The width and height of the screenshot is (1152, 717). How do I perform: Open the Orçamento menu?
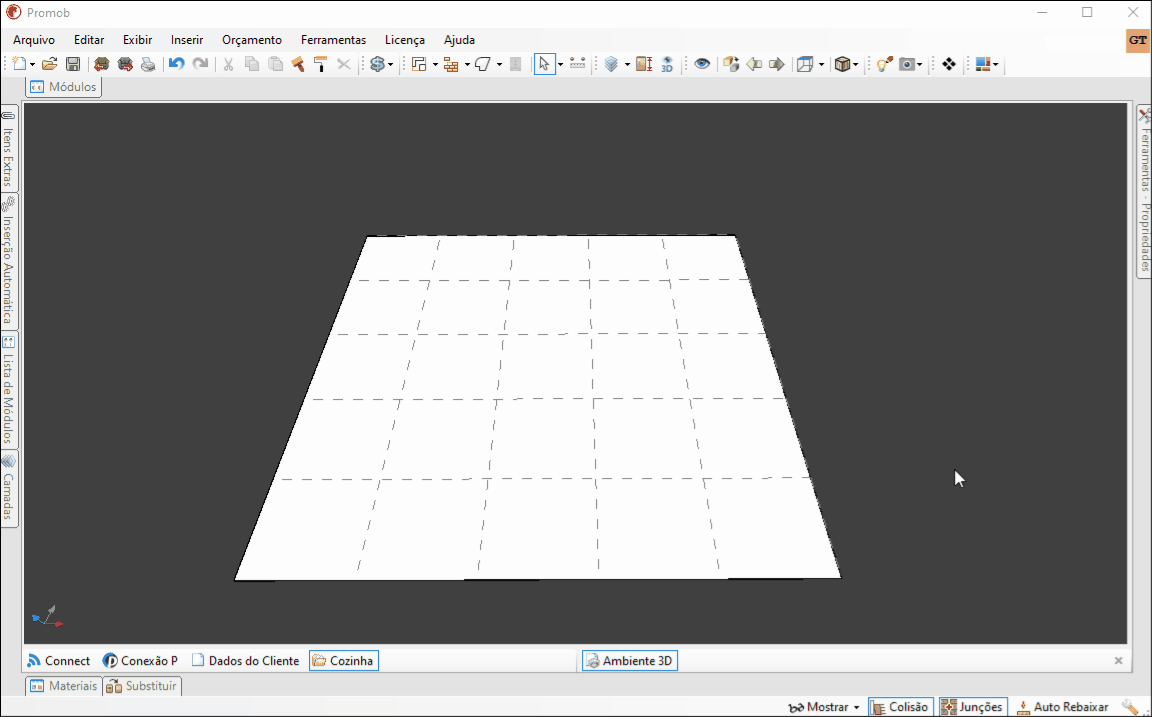coord(252,40)
